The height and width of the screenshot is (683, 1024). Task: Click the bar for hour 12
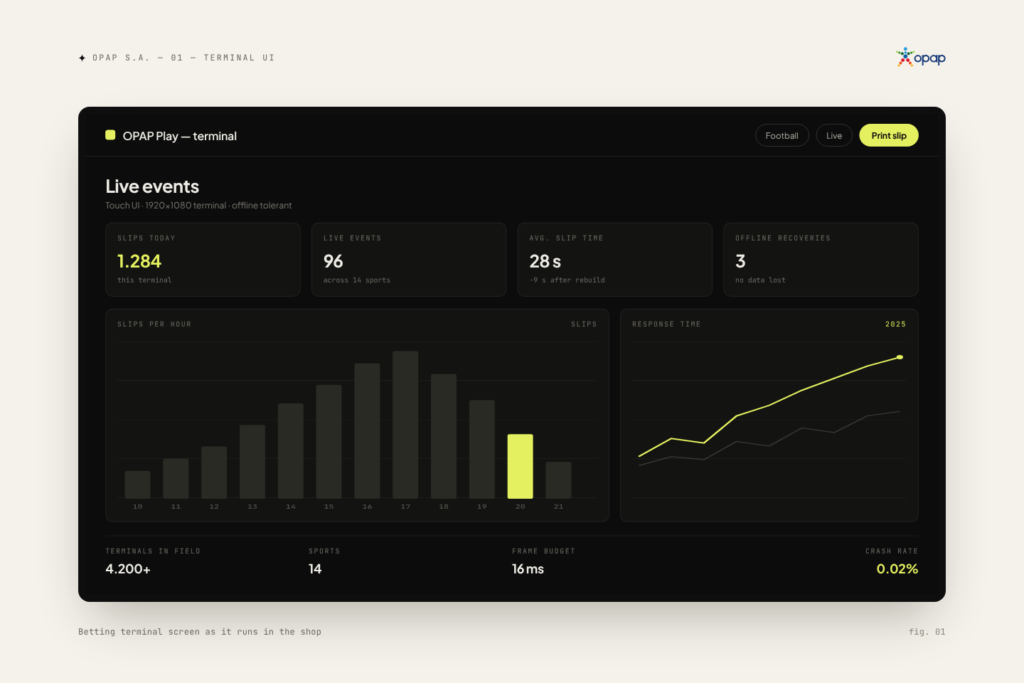(x=214, y=473)
